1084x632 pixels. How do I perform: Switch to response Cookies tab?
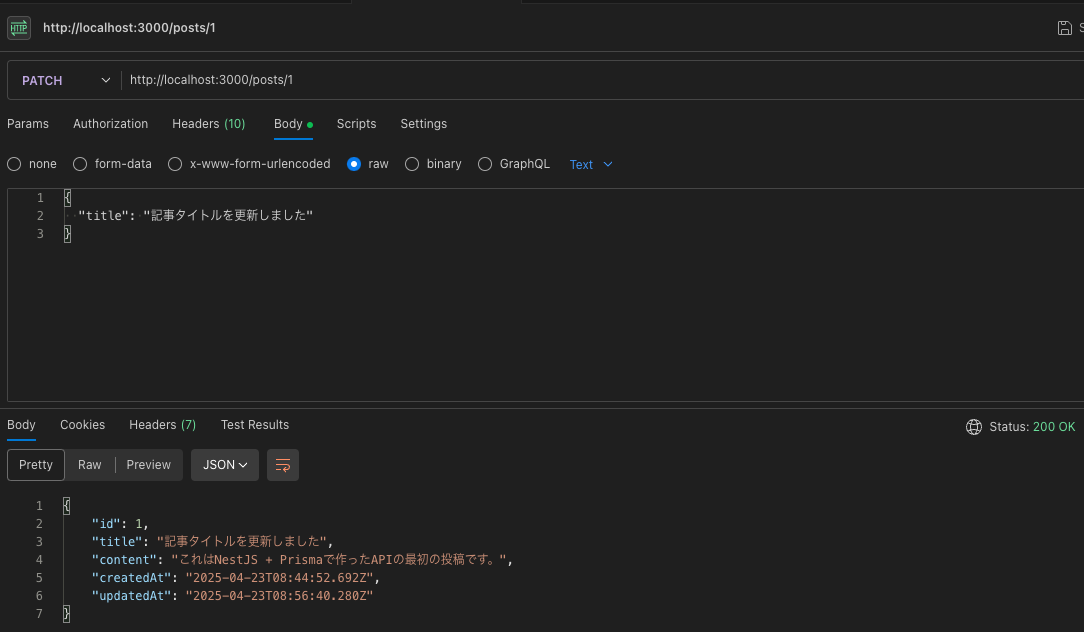tap(82, 425)
